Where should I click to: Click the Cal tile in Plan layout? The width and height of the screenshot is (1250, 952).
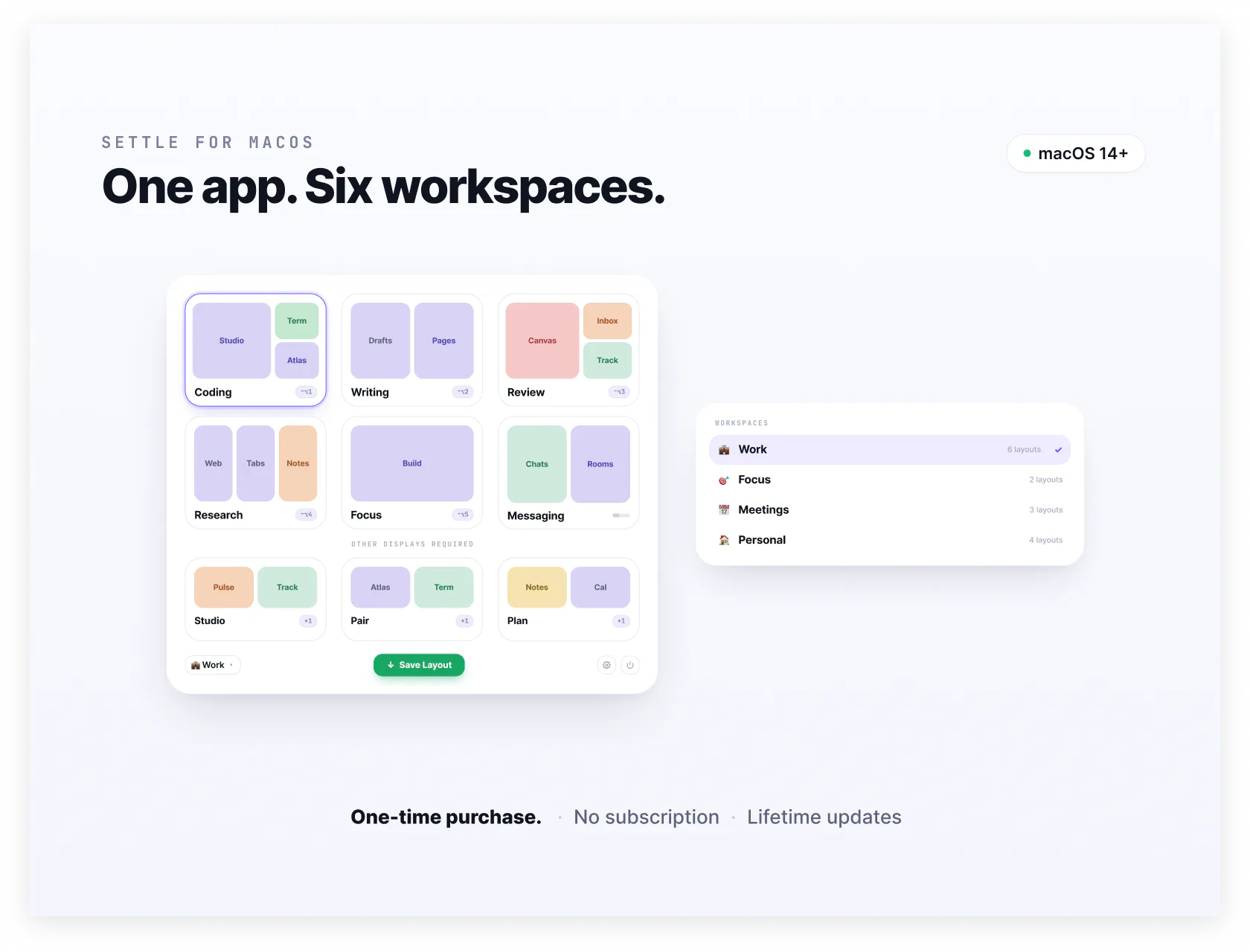[600, 588]
